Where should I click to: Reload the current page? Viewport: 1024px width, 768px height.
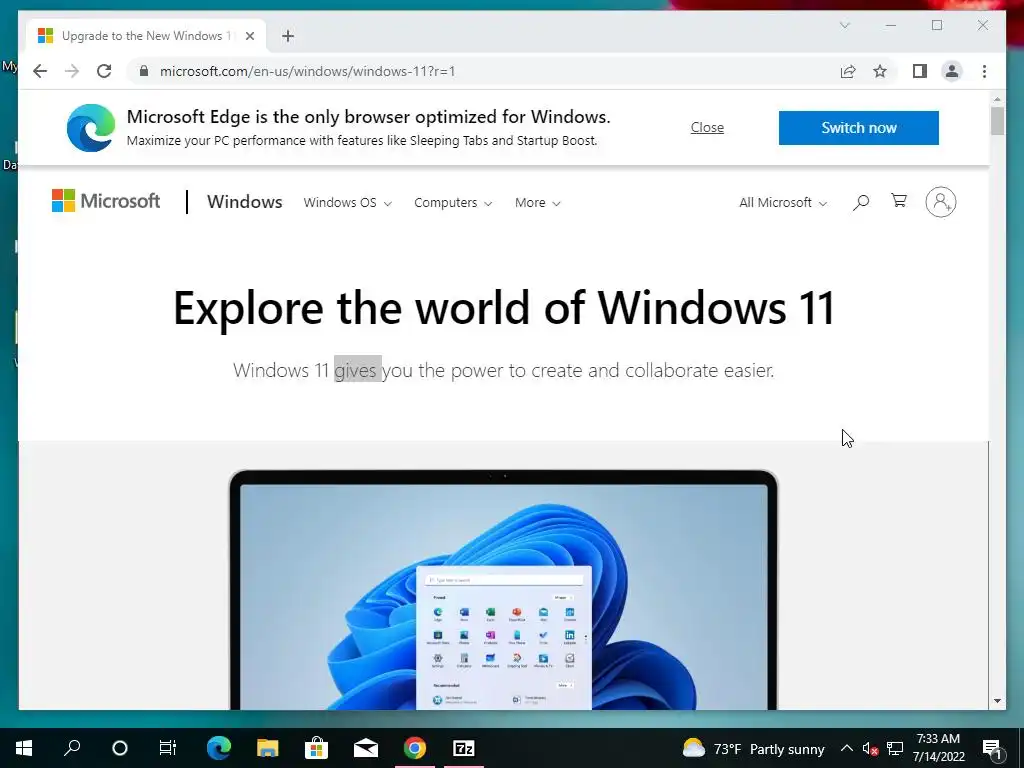pos(104,71)
